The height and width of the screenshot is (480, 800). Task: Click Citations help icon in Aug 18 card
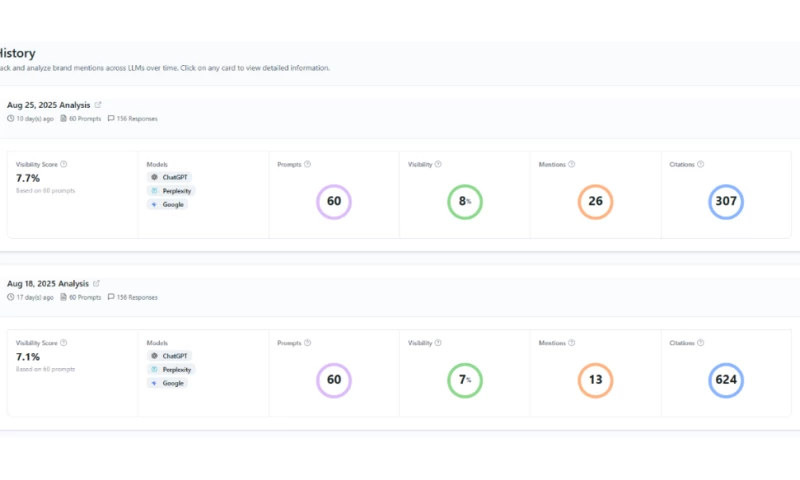click(x=701, y=343)
